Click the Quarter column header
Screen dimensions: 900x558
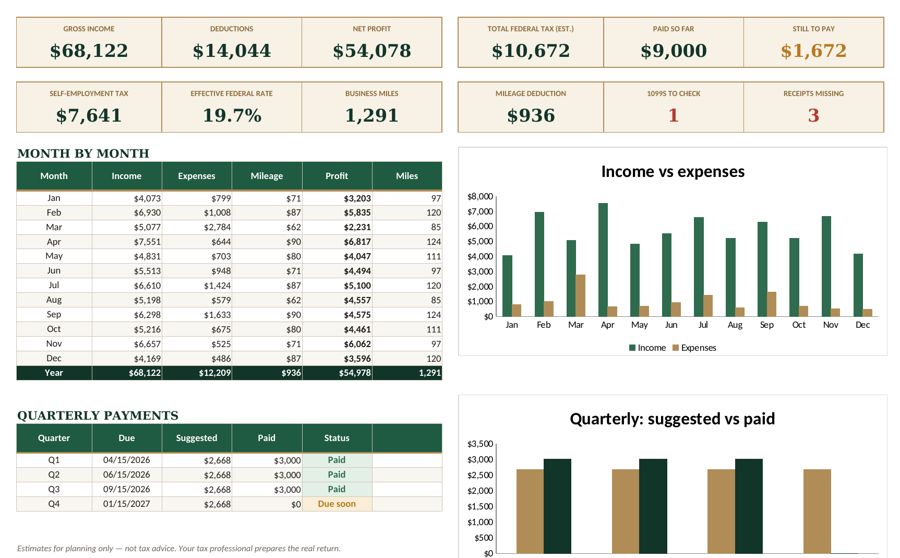click(54, 438)
